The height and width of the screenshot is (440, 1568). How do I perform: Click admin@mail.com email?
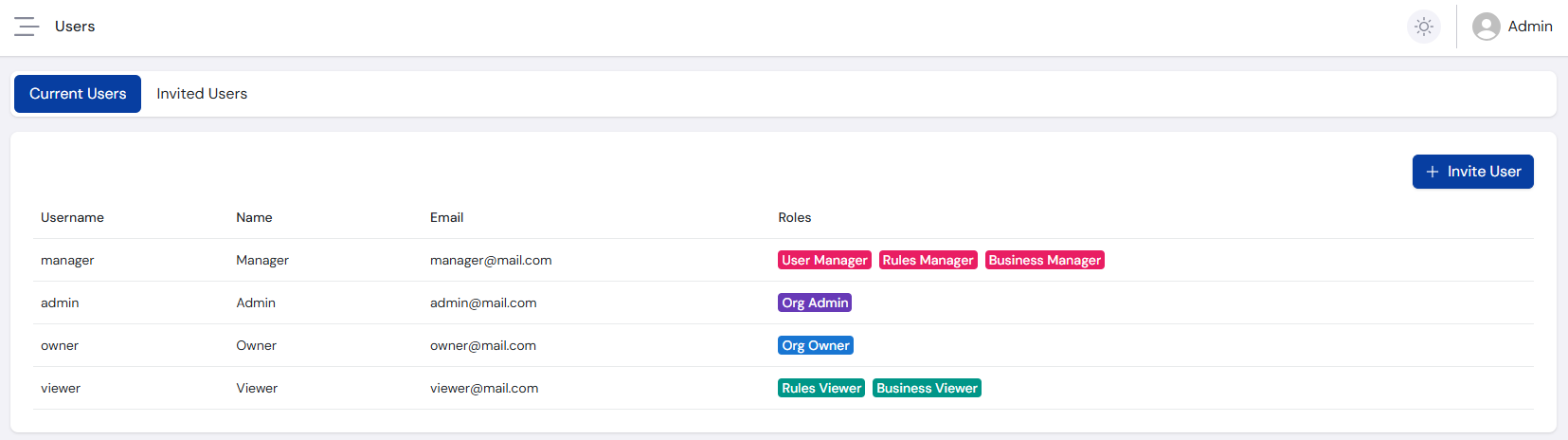click(483, 302)
